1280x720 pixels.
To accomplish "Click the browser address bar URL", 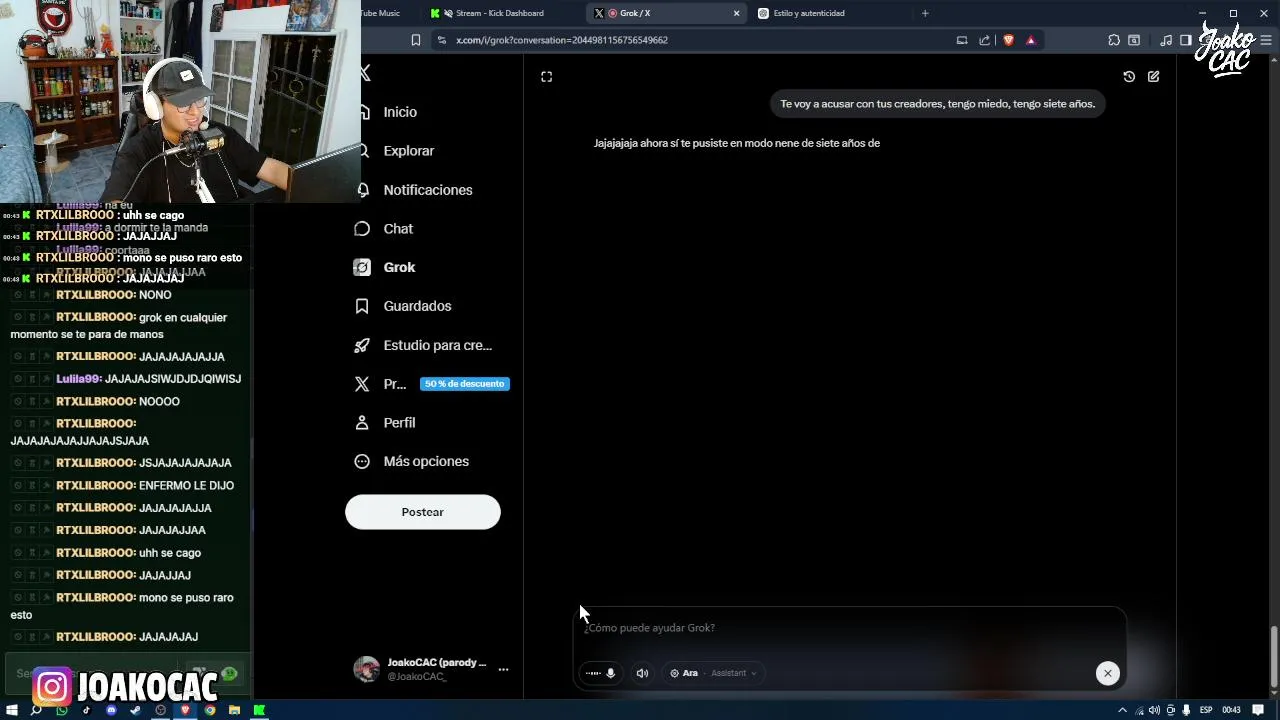I will pyautogui.click(x=562, y=40).
